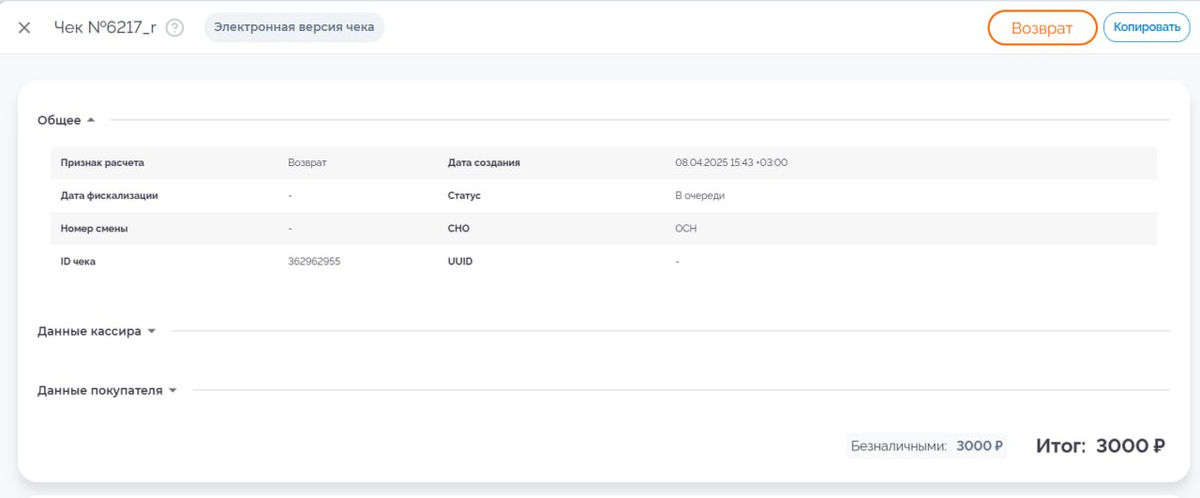Image resolution: width=1200 pixels, height=498 pixels.
Task: Click the ОСН tax system value
Action: pyautogui.click(x=686, y=228)
